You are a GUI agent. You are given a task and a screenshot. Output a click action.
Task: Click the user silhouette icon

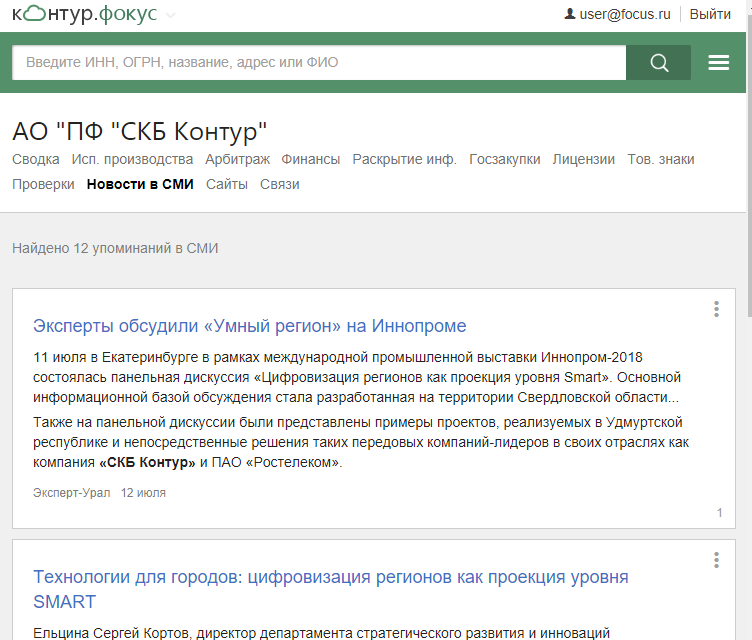tap(569, 14)
